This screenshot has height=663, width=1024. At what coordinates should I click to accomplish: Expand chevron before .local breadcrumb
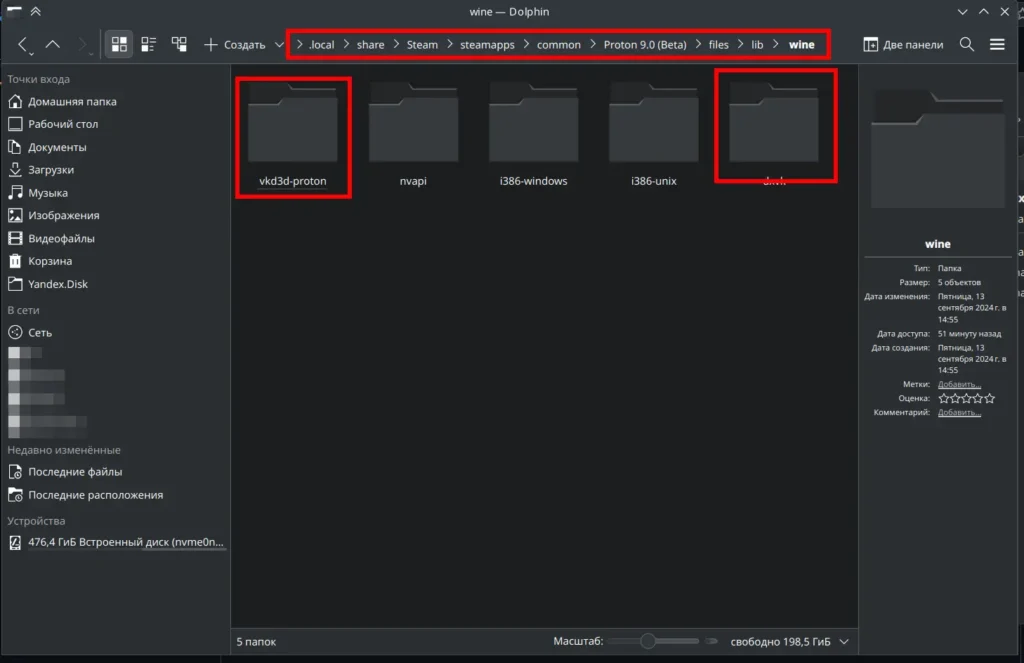click(x=299, y=44)
